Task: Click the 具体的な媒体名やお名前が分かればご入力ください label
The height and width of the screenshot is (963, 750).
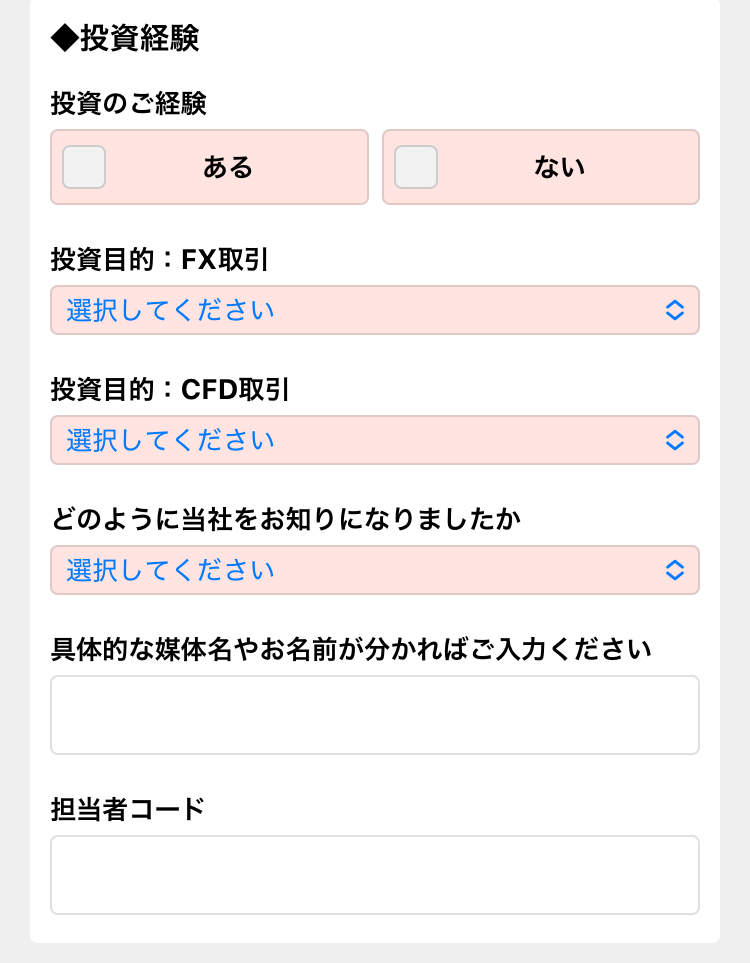Action: click(351, 650)
